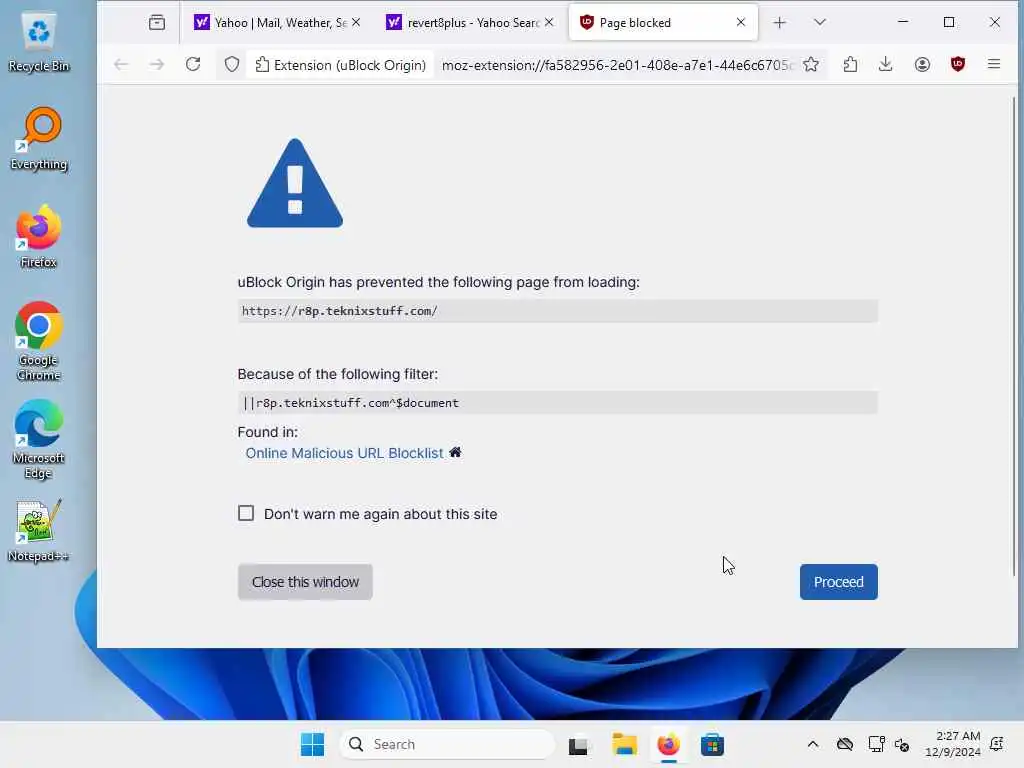
Task: Click the muted volume tray icon
Action: pos(902,745)
